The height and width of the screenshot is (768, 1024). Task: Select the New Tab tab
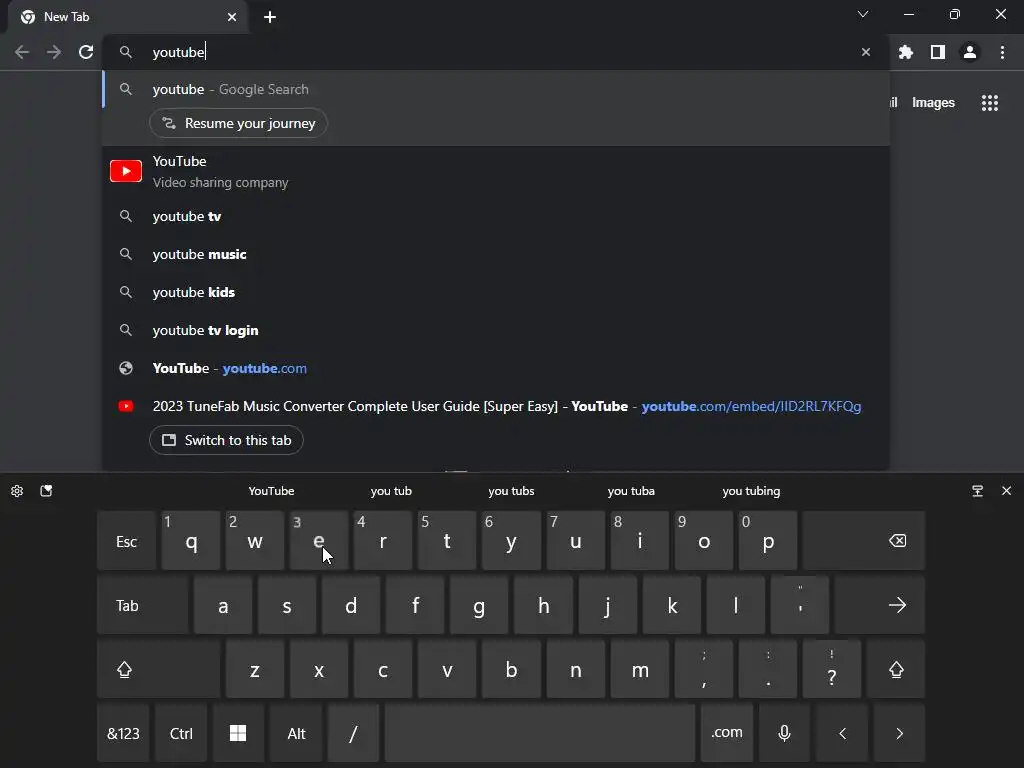(127, 17)
